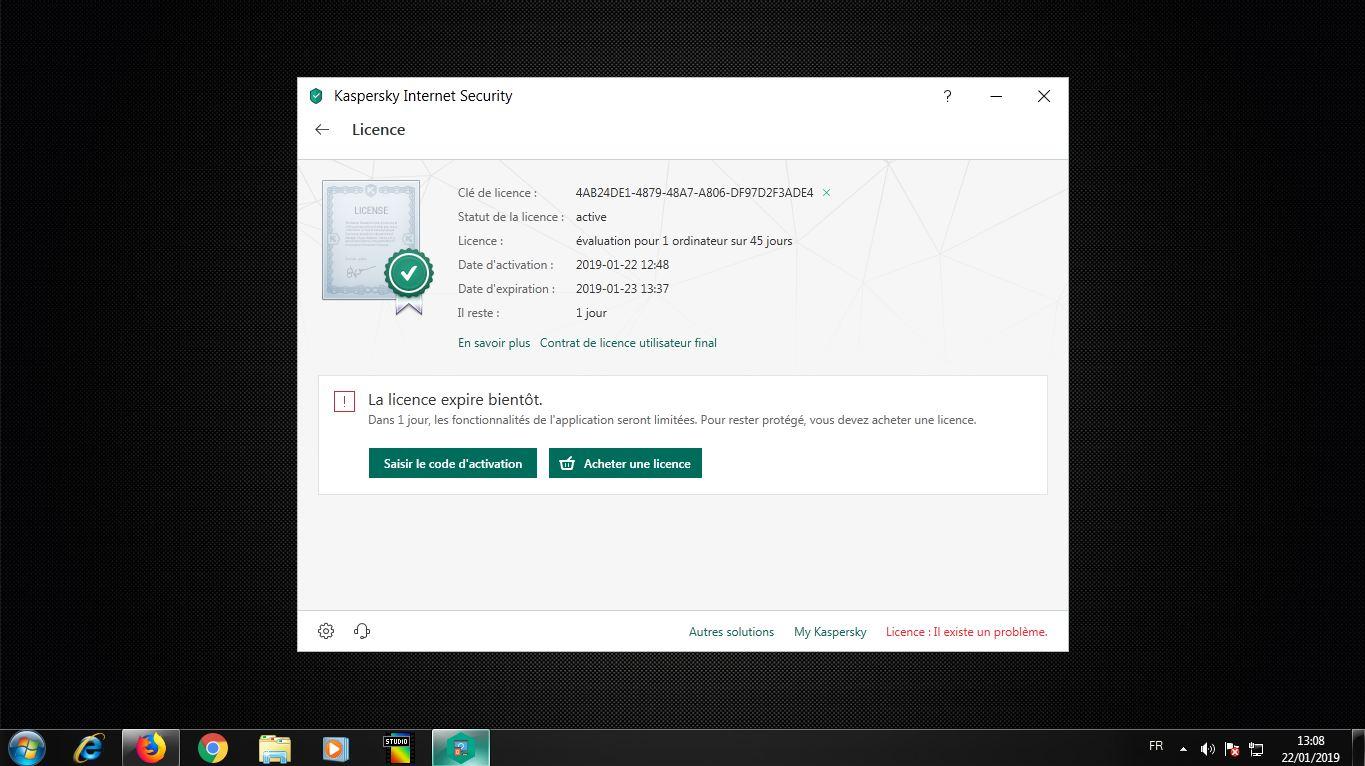This screenshot has width=1365, height=766.
Task: Open Kaspersky settings gear icon
Action: click(x=326, y=631)
